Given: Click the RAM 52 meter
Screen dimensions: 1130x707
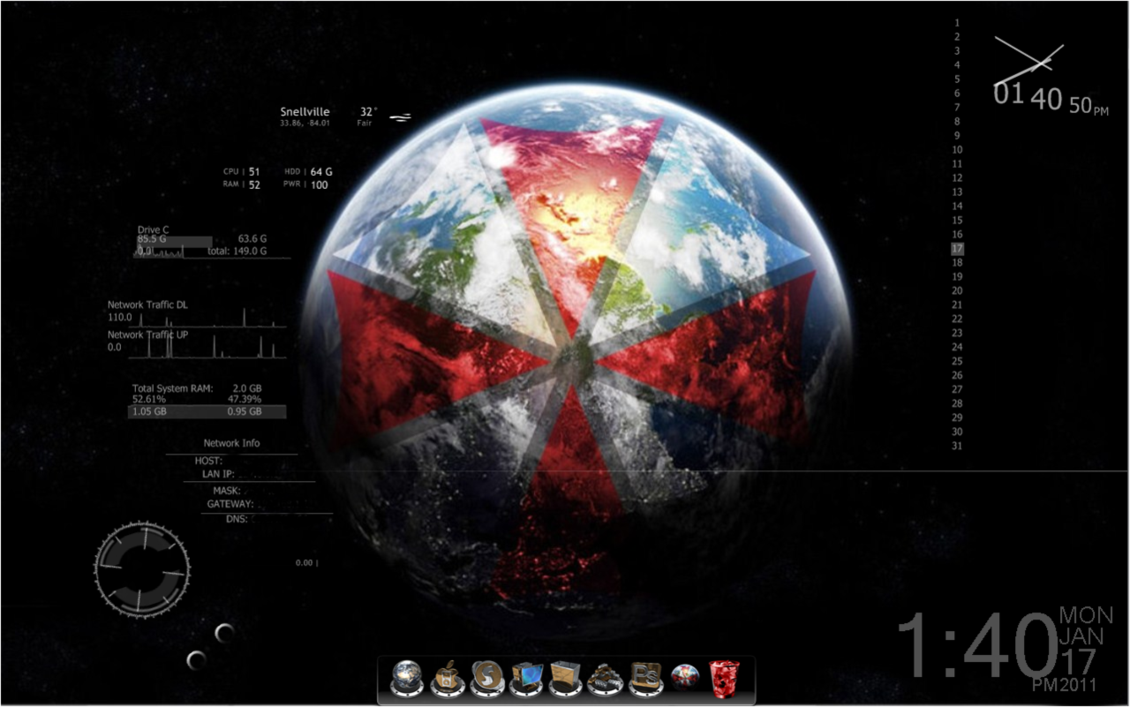Looking at the screenshot, I should [241, 184].
